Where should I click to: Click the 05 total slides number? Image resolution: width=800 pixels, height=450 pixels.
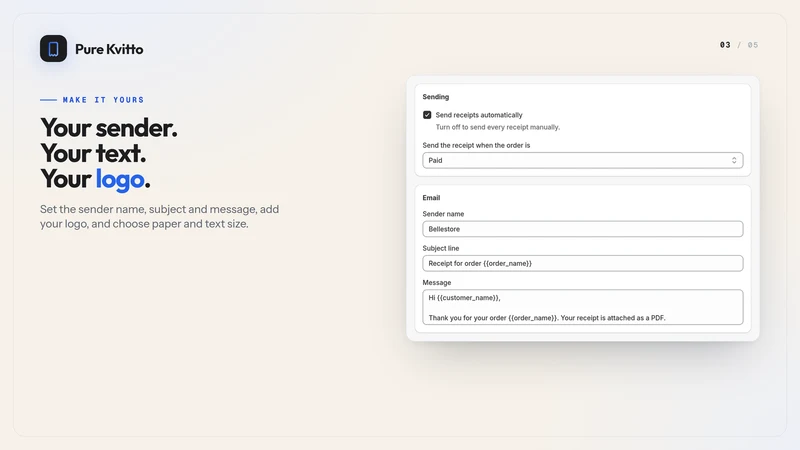pyautogui.click(x=753, y=45)
